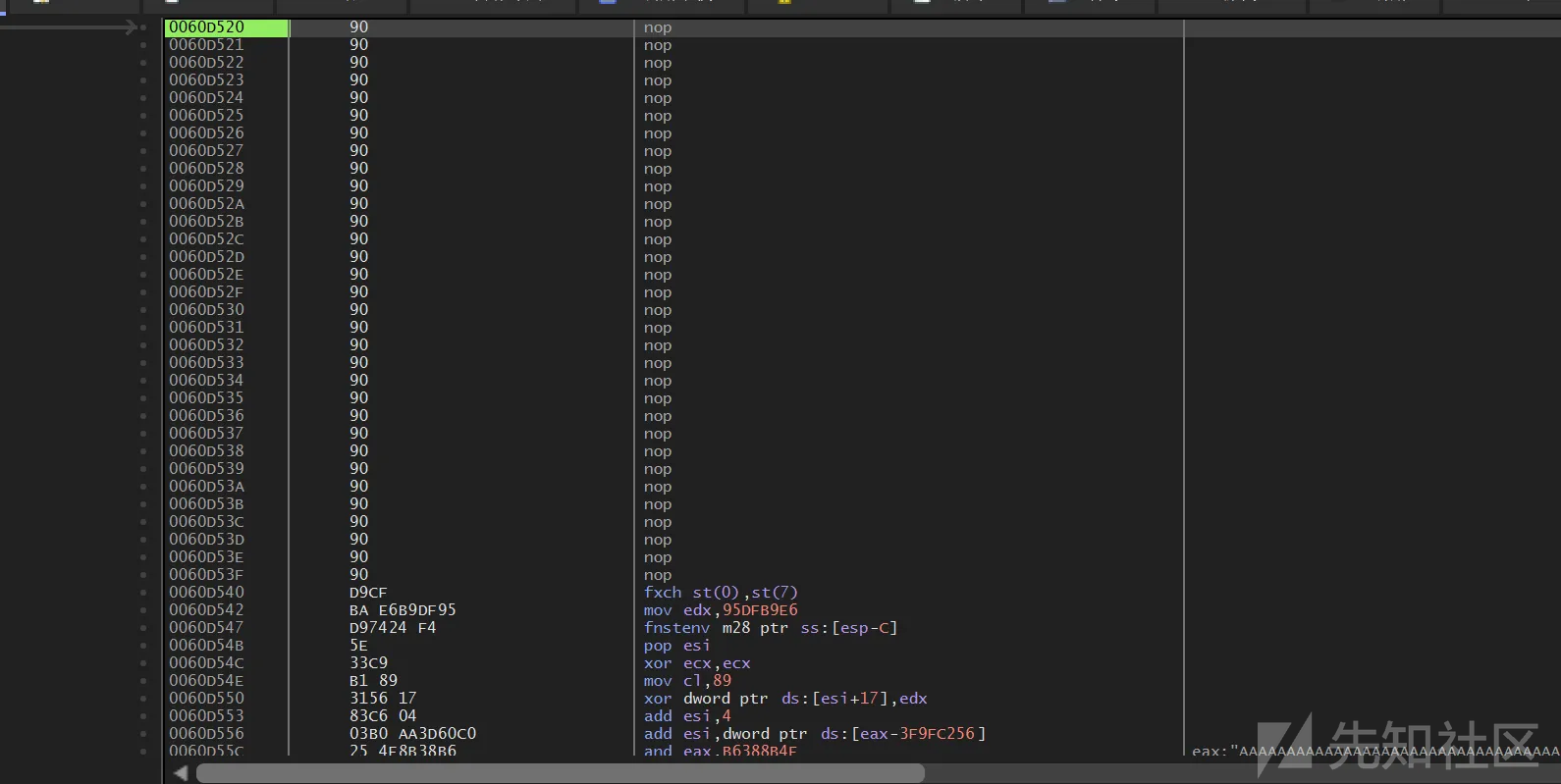Select address 0060D524 row address

coord(206,98)
